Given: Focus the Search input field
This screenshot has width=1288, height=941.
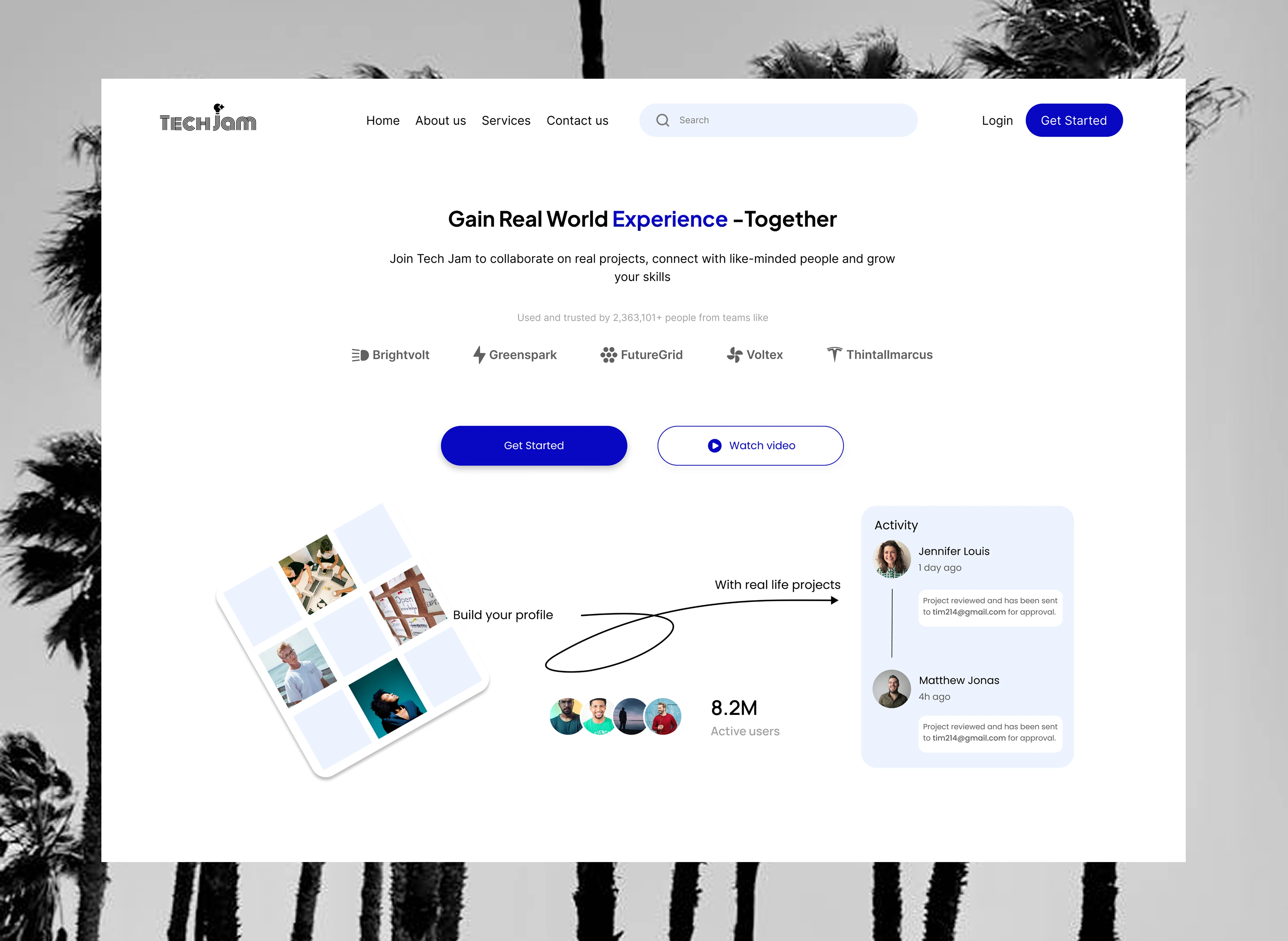Looking at the screenshot, I should pos(778,120).
